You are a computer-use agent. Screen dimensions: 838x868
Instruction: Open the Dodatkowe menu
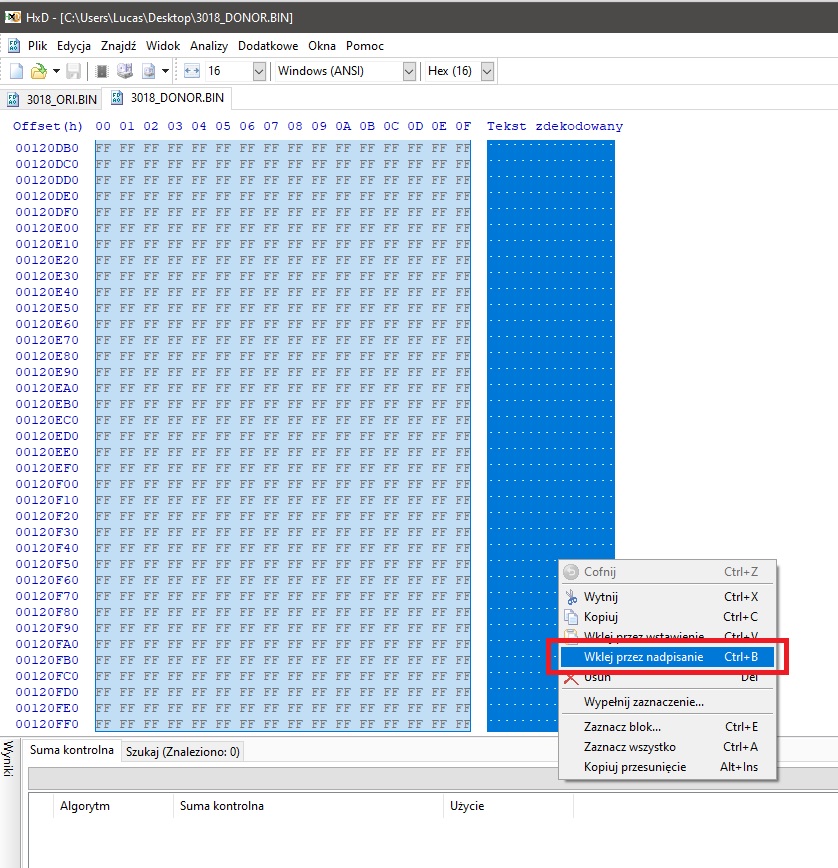pyautogui.click(x=268, y=46)
